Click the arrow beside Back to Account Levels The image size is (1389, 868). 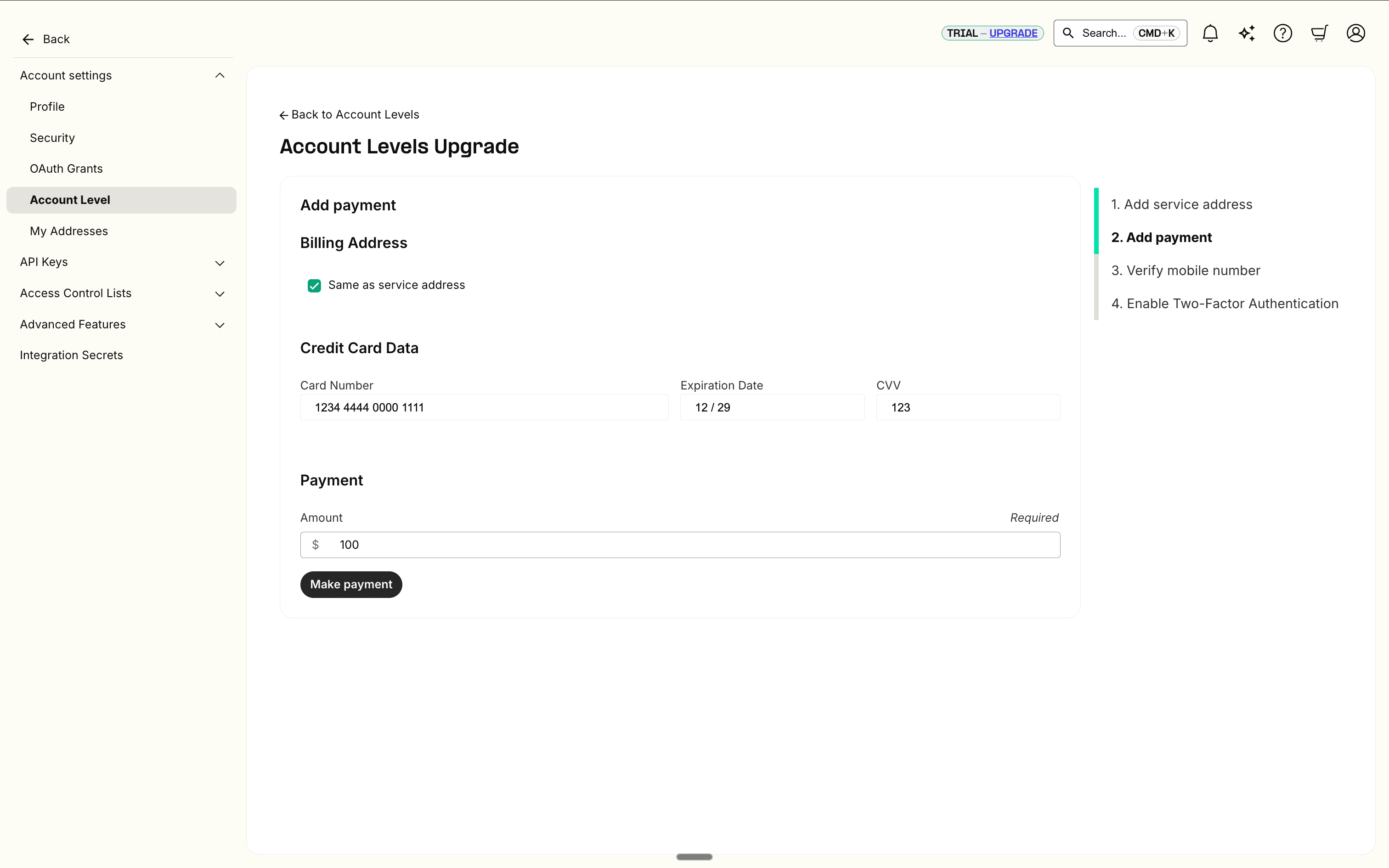284,114
